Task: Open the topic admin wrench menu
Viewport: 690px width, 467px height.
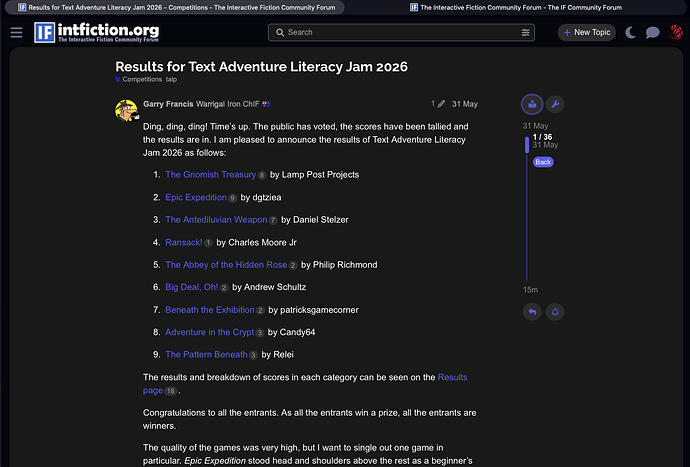Action: (555, 104)
